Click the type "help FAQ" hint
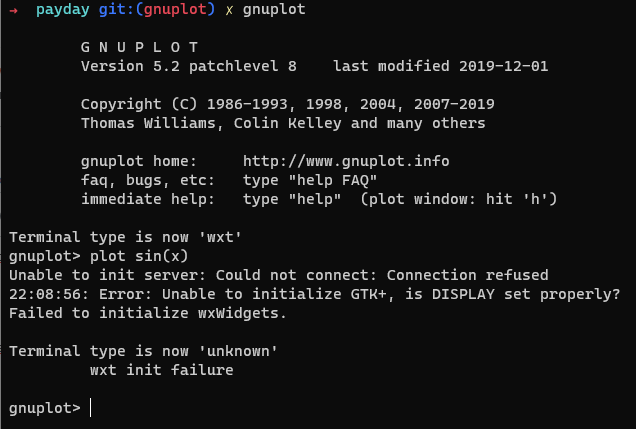Viewport: 636px width, 429px height. click(x=310, y=180)
